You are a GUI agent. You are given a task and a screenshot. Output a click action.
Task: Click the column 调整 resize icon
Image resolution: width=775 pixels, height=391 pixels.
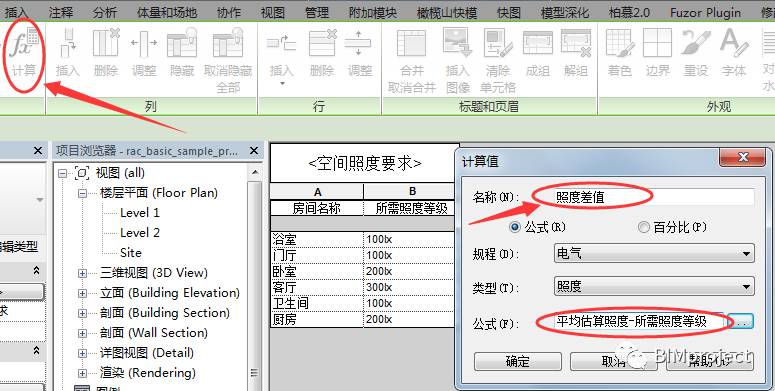click(144, 43)
